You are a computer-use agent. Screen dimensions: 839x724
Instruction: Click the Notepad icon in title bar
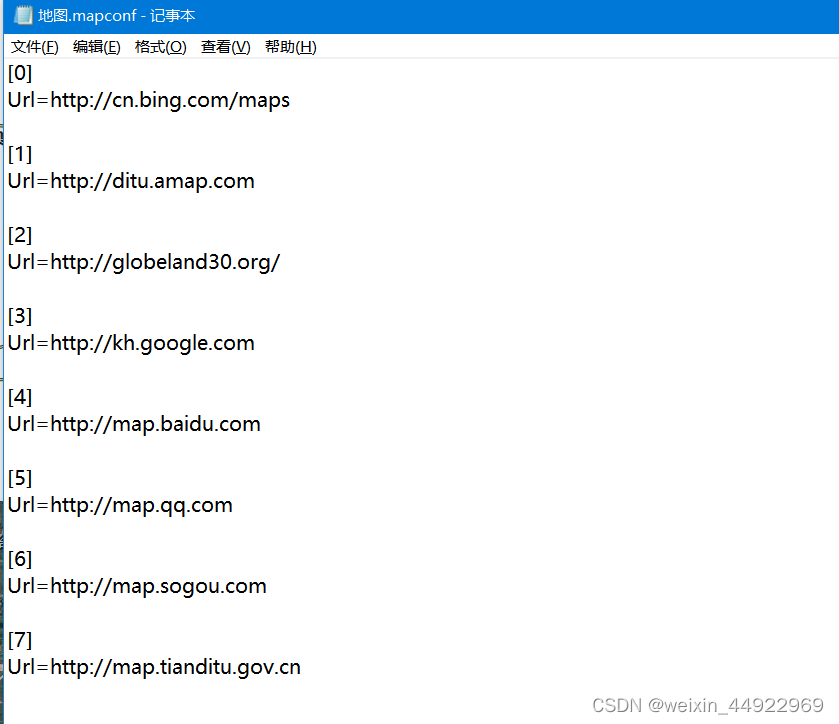click(x=23, y=15)
